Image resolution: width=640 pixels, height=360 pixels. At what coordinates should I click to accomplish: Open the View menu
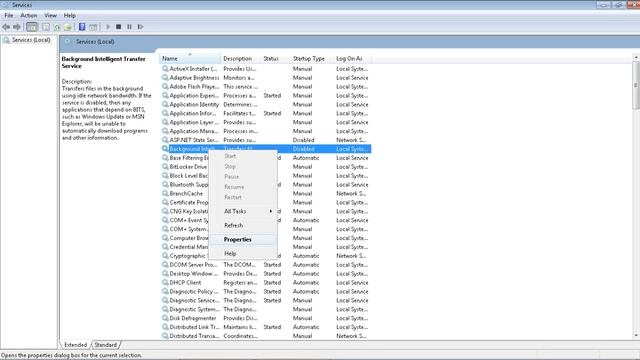[x=50, y=16]
